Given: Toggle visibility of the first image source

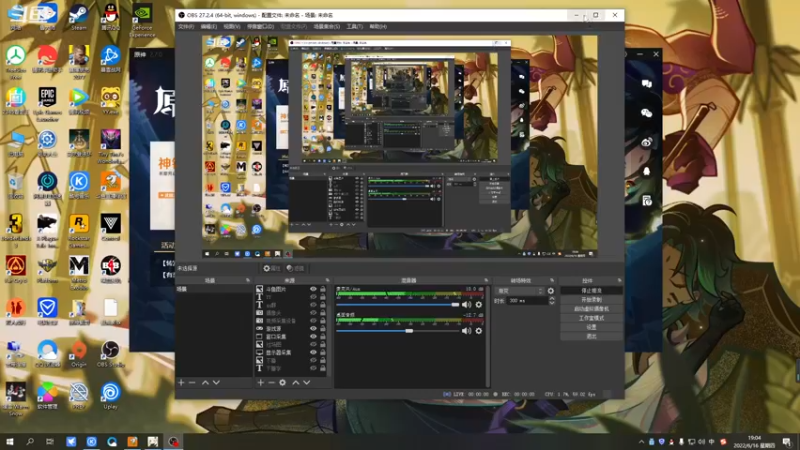Looking at the screenshot, I should coord(313,289).
